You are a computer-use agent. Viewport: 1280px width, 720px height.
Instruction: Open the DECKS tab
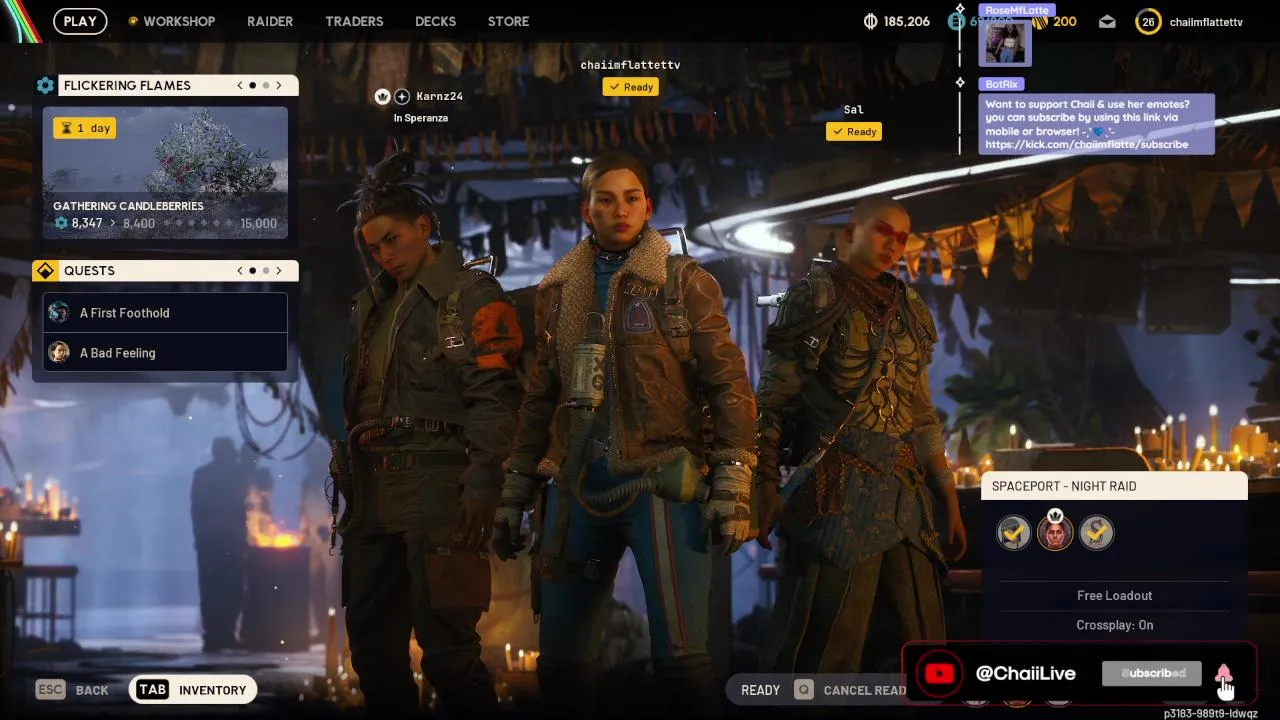click(435, 21)
